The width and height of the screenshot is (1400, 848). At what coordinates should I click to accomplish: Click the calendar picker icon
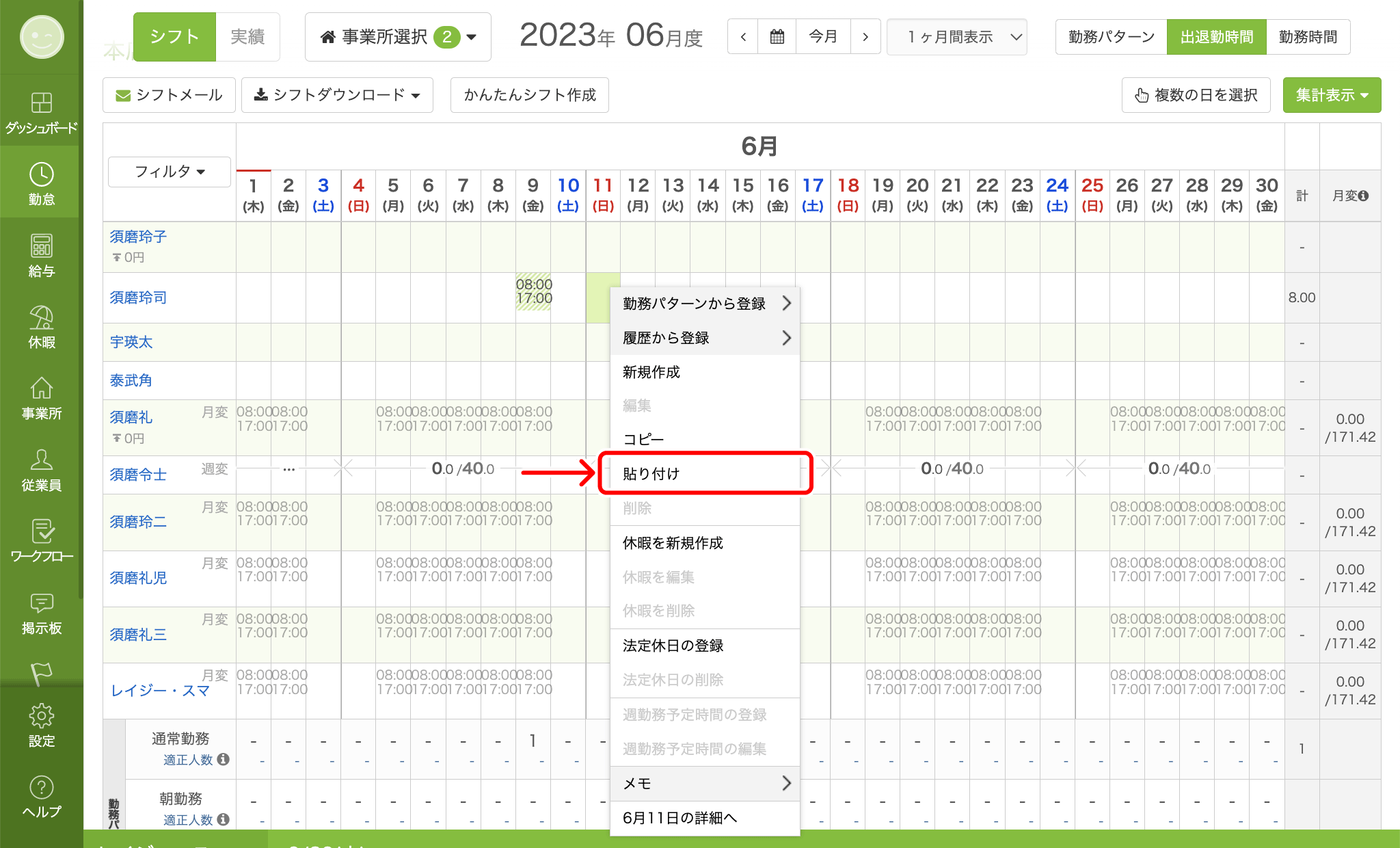tap(777, 37)
